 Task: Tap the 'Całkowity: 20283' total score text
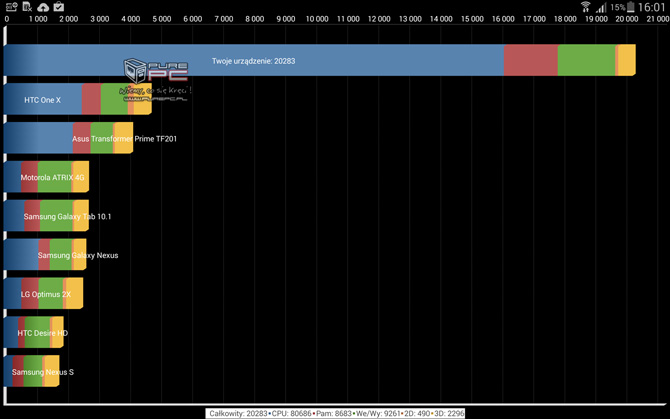(238, 413)
